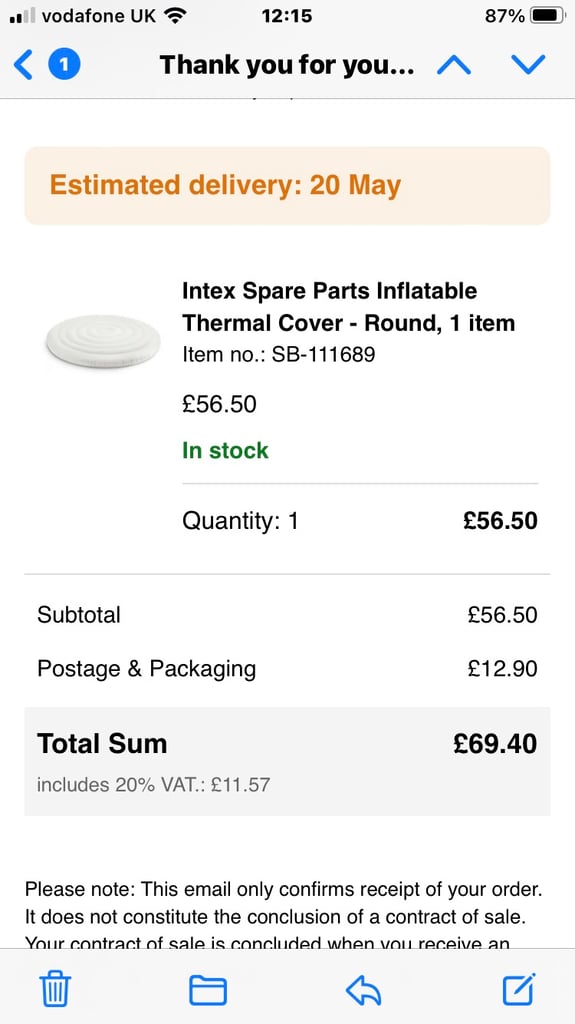Tap the In stock status label
575x1024 pixels.
(225, 451)
